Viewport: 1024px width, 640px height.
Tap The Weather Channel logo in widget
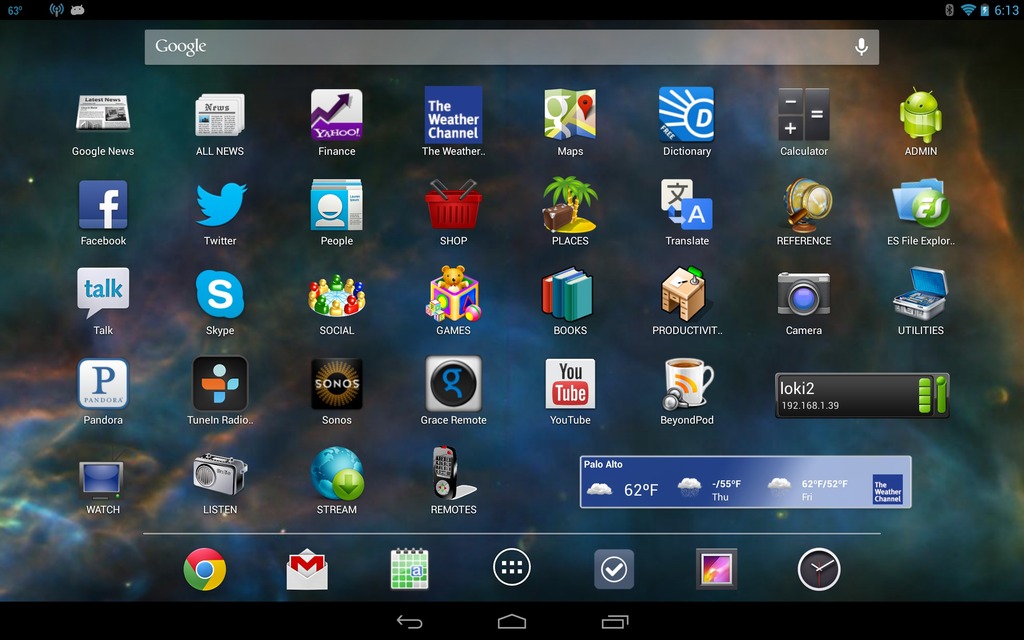point(888,490)
